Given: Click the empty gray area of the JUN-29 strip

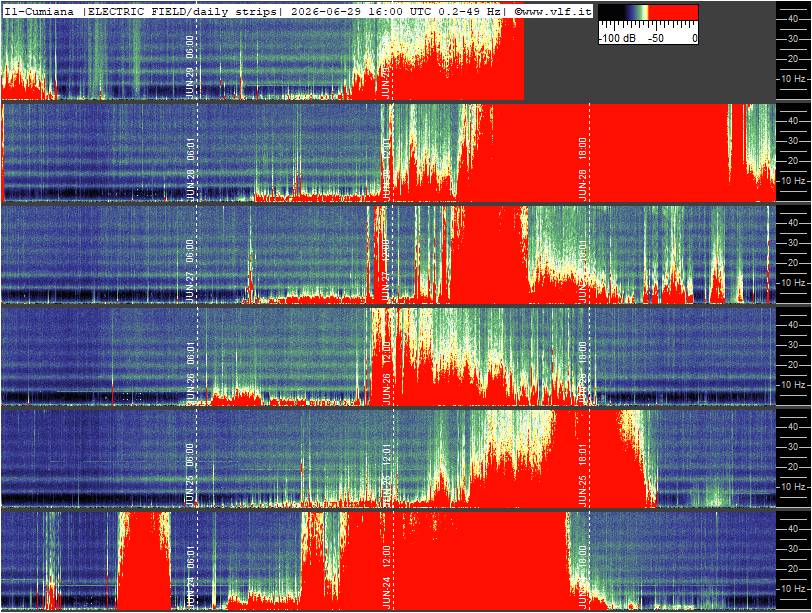Looking at the screenshot, I should click(650, 72).
